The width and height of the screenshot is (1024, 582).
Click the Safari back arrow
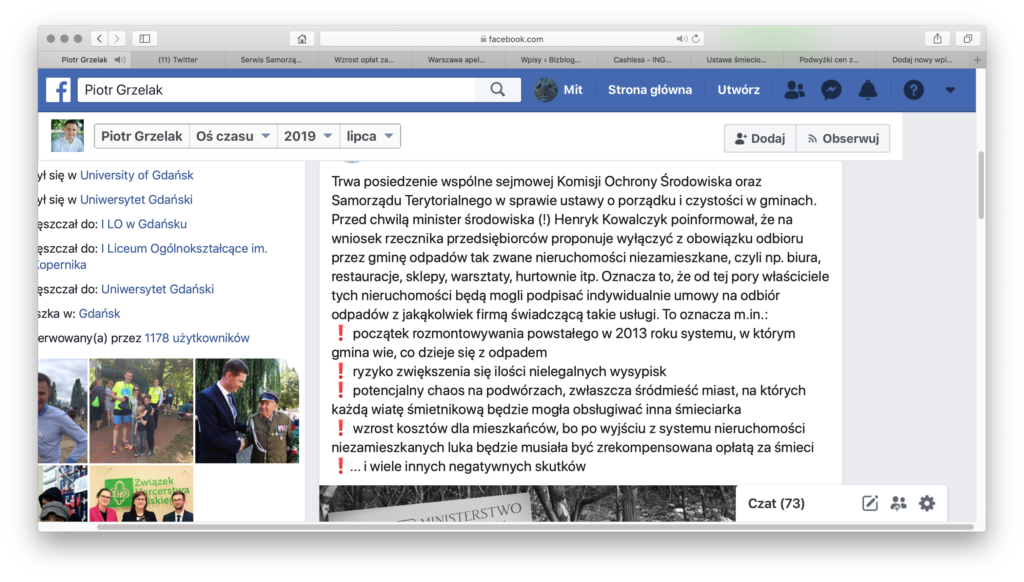pos(99,39)
